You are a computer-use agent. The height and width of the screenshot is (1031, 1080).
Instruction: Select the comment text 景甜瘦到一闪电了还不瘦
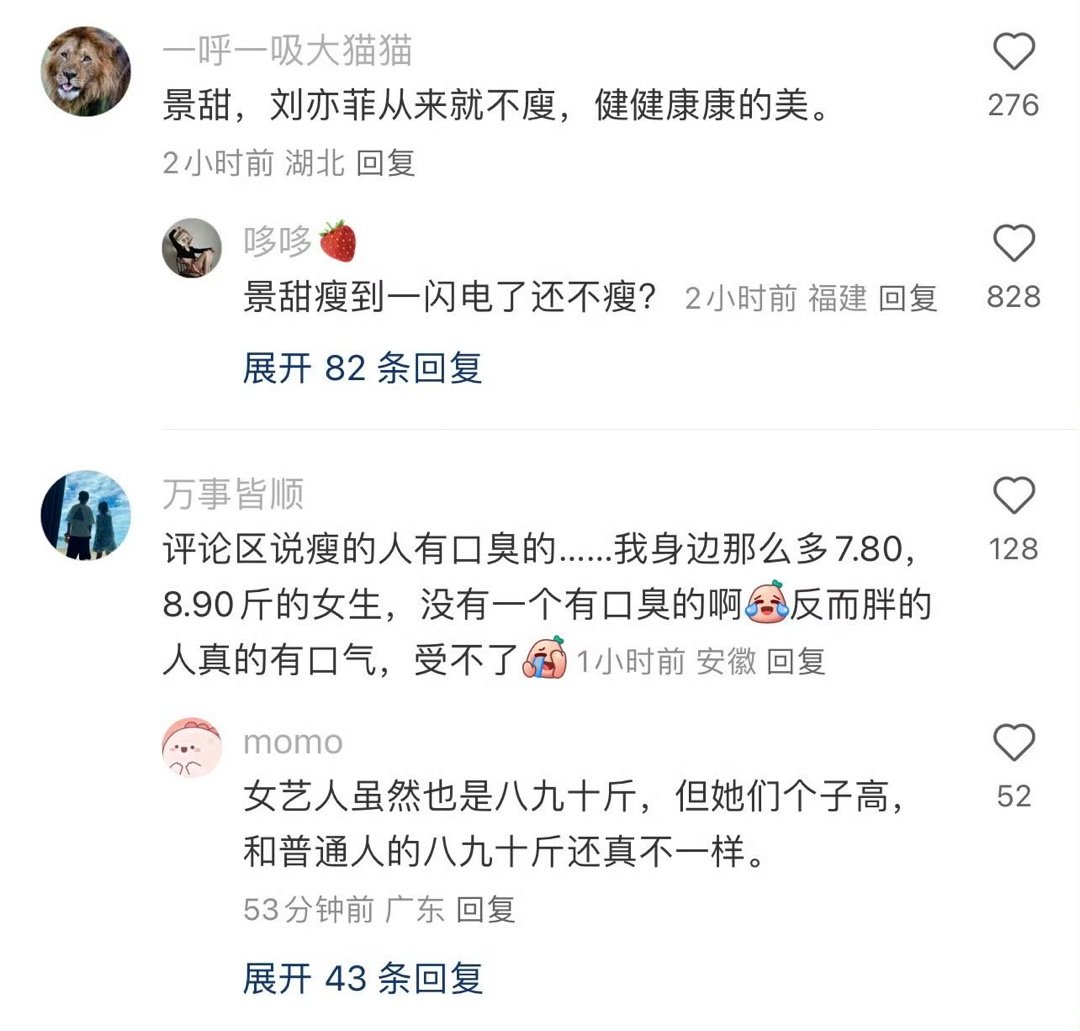(448, 298)
